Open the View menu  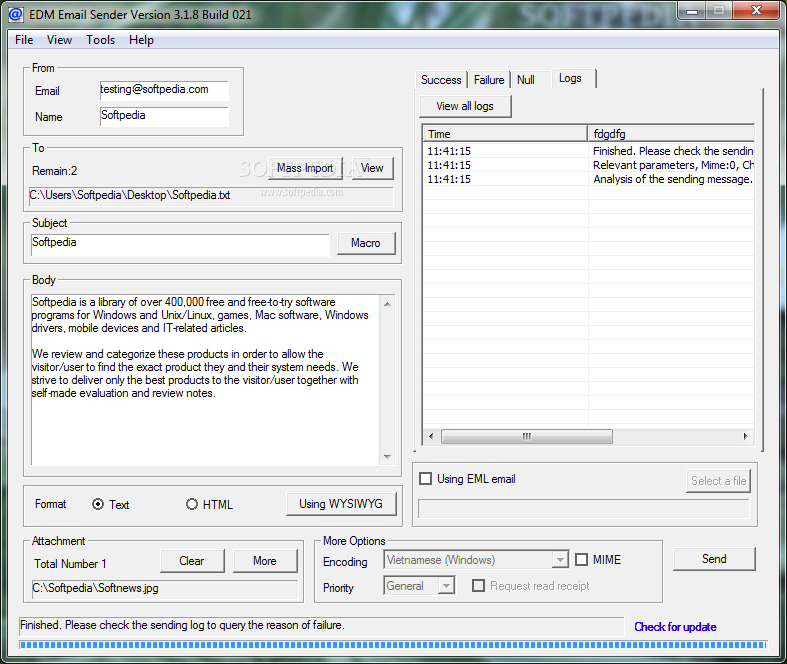[x=59, y=40]
